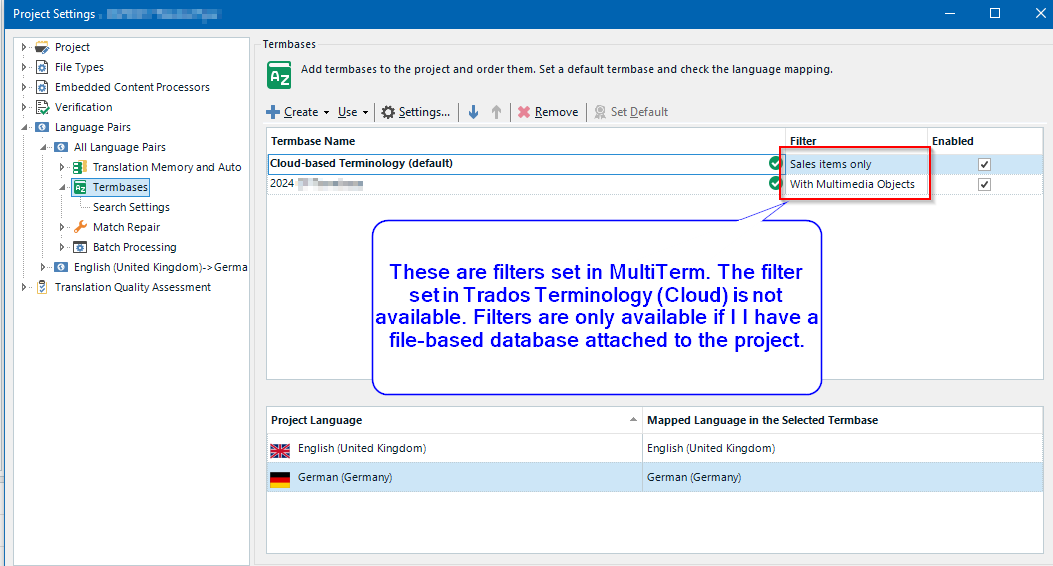Click the Match Repair wrench icon
Viewport: 1053px width, 566px height.
[x=80, y=227]
